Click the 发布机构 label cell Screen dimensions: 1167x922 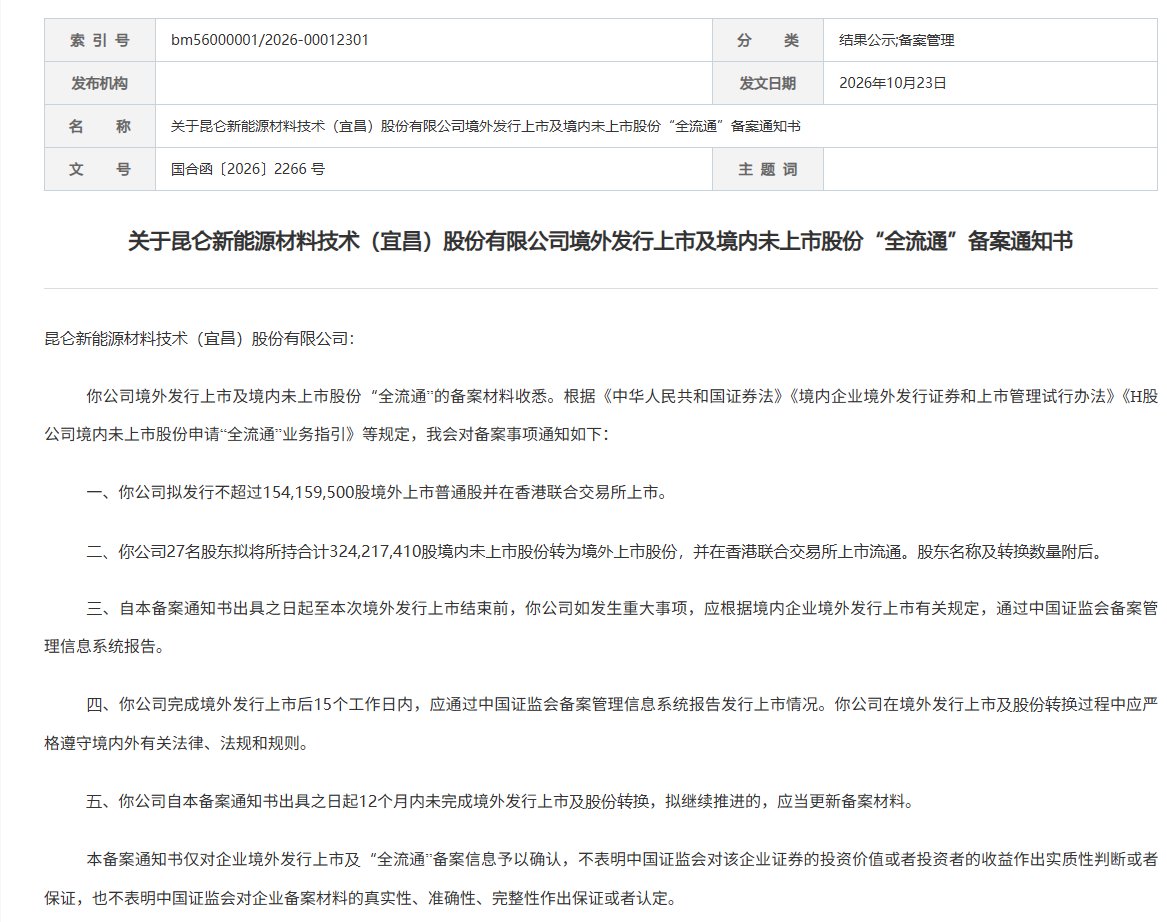100,83
